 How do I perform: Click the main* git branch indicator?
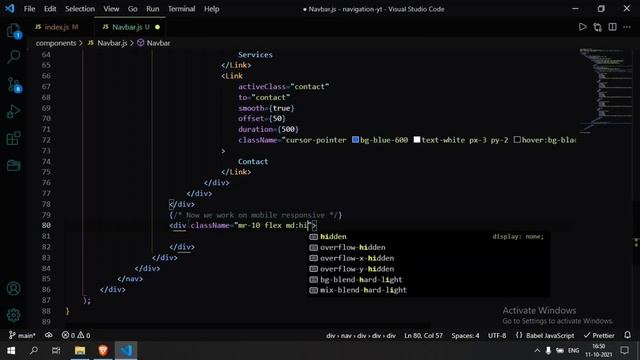point(22,336)
